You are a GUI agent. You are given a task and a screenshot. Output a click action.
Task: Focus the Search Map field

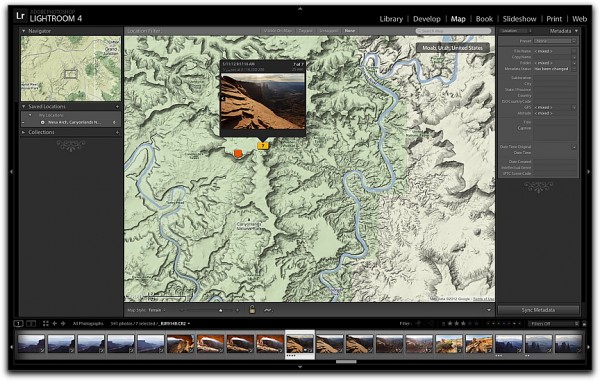453,31
